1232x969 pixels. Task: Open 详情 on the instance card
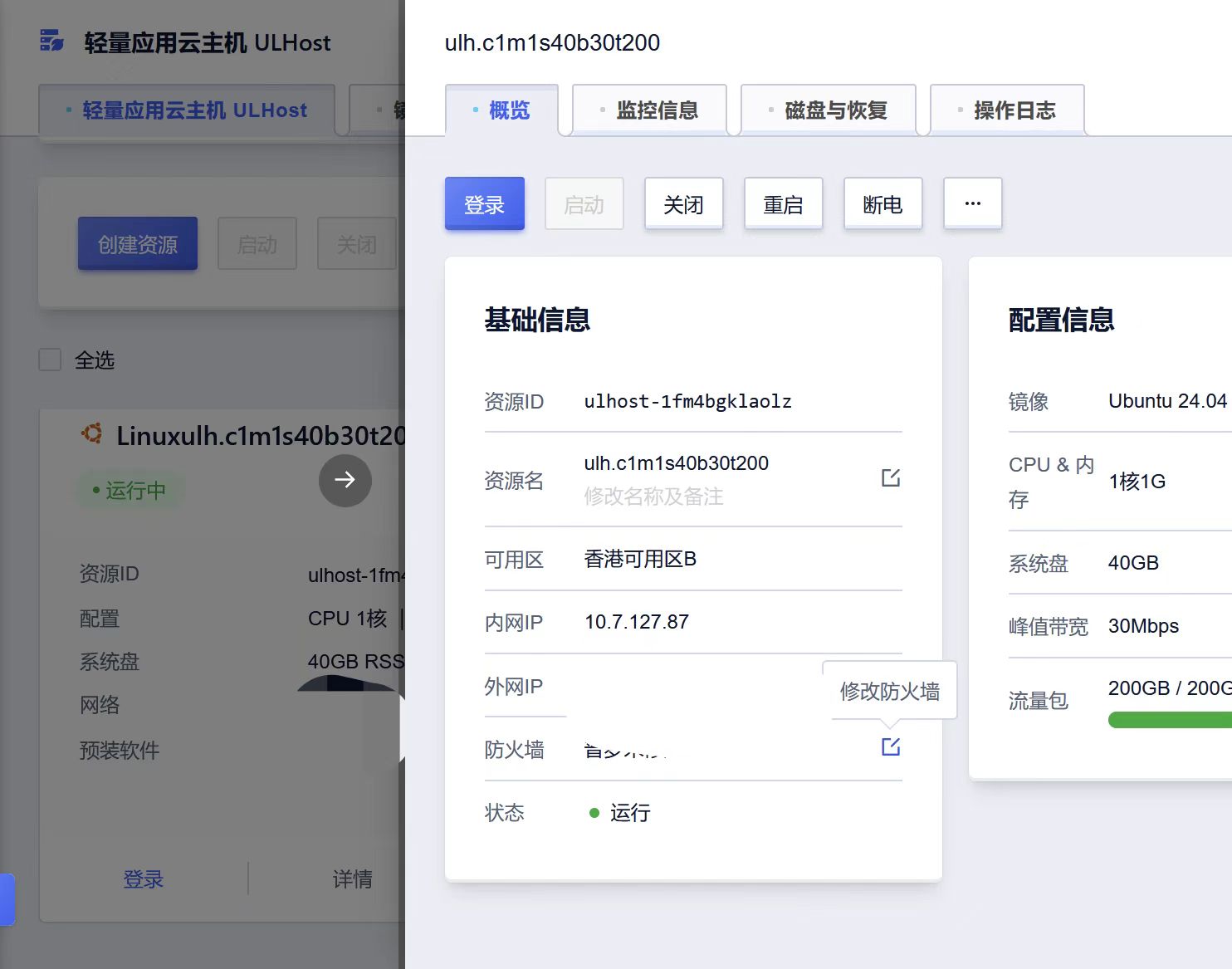coord(352,879)
